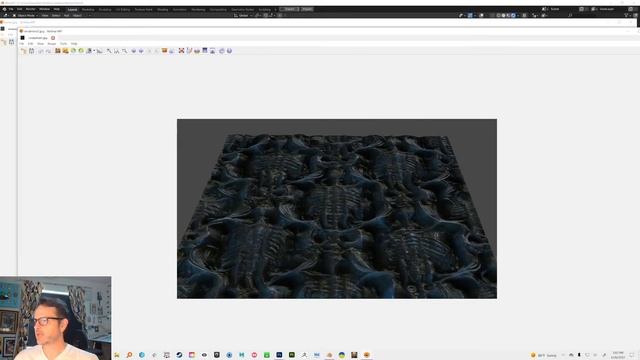Viewport: 640px width, 360px height.
Task: Open Steam from the taskbar
Action: click(x=179, y=355)
